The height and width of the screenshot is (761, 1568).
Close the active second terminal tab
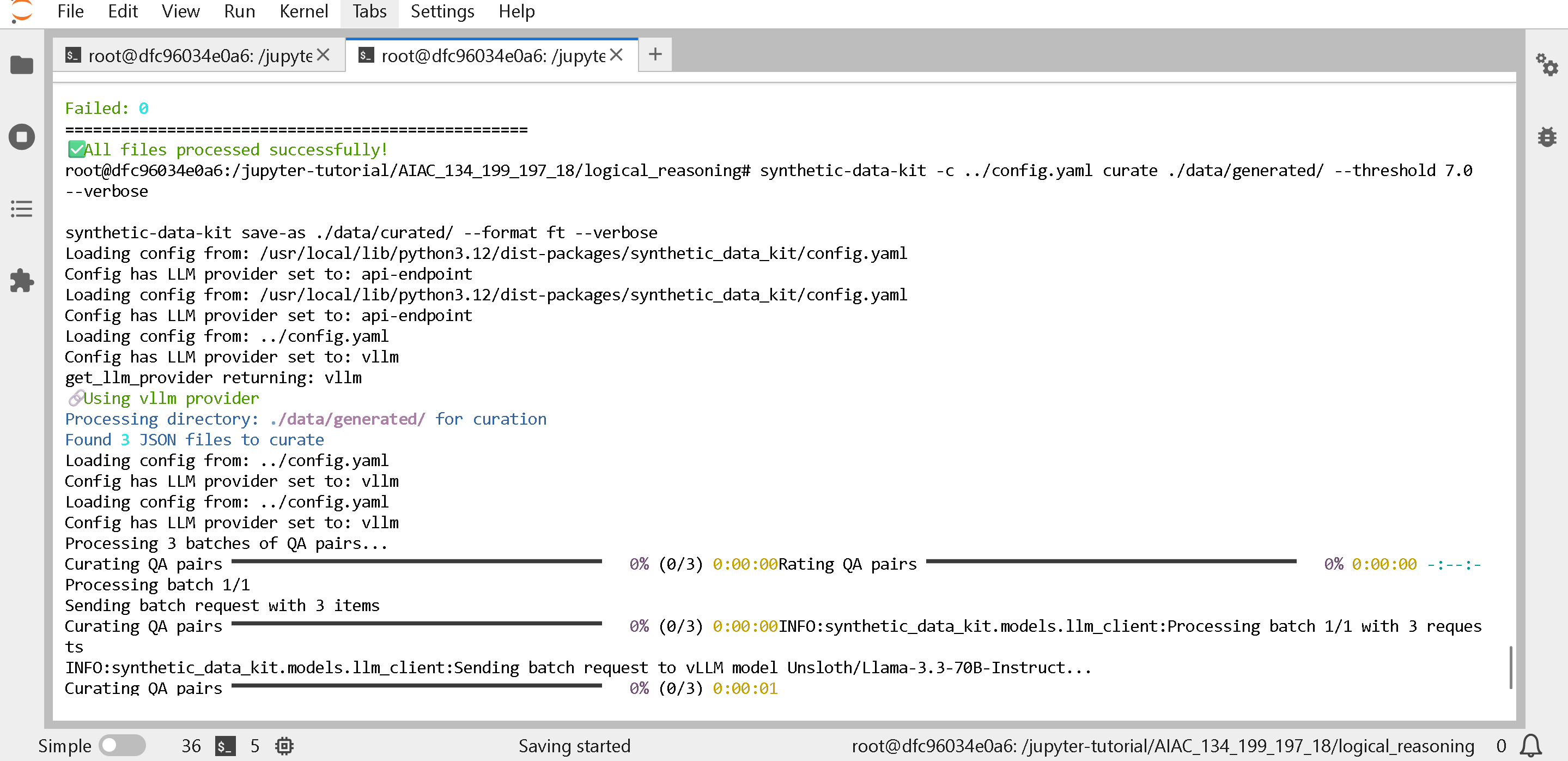tap(617, 56)
